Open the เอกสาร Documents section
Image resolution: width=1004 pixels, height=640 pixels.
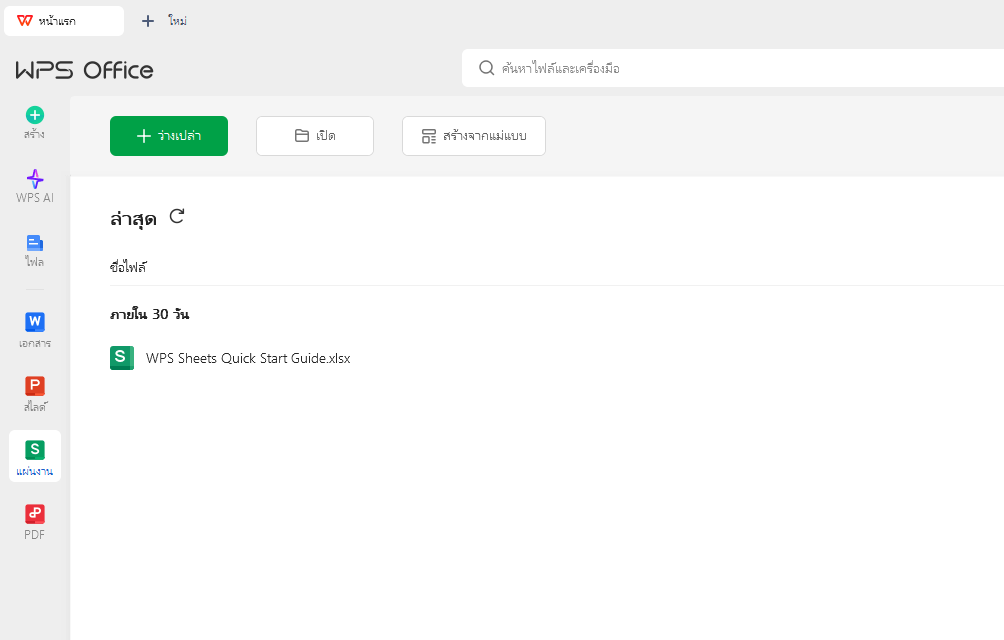[34, 323]
